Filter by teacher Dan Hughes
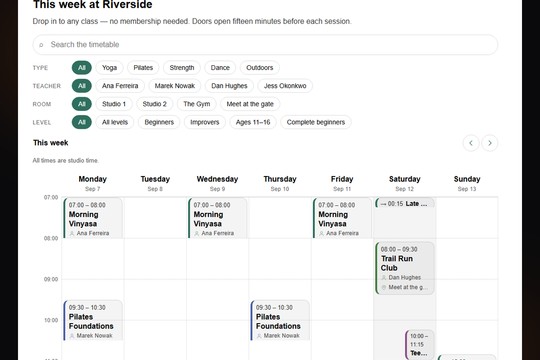Image resolution: width=540 pixels, height=360 pixels. pos(229,86)
